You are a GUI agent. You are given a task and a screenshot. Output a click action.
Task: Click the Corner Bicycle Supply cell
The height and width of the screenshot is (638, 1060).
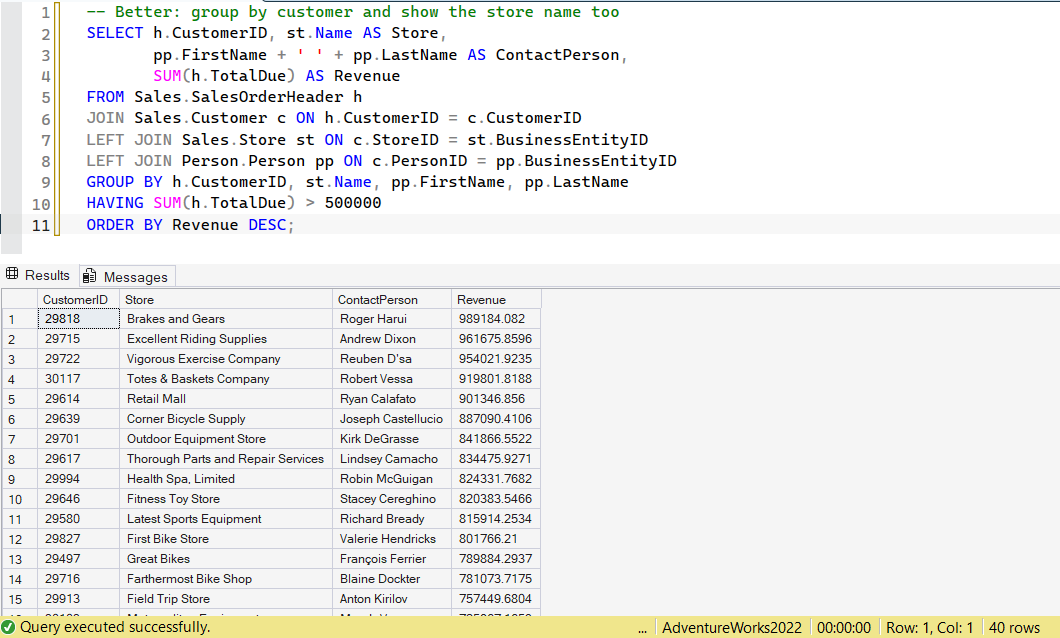point(226,419)
